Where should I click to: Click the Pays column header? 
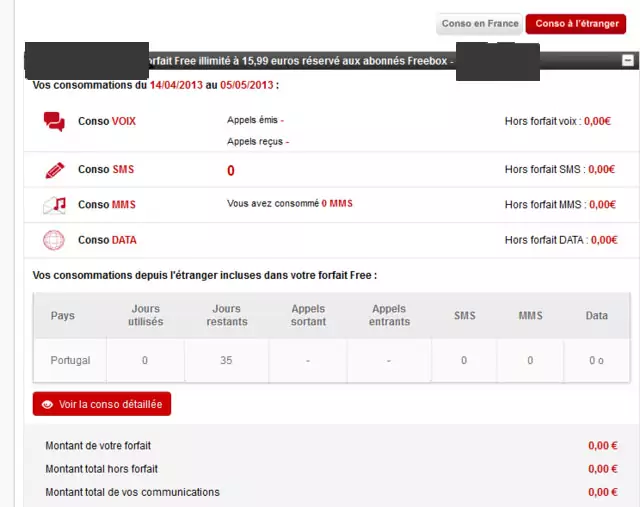[x=63, y=316]
